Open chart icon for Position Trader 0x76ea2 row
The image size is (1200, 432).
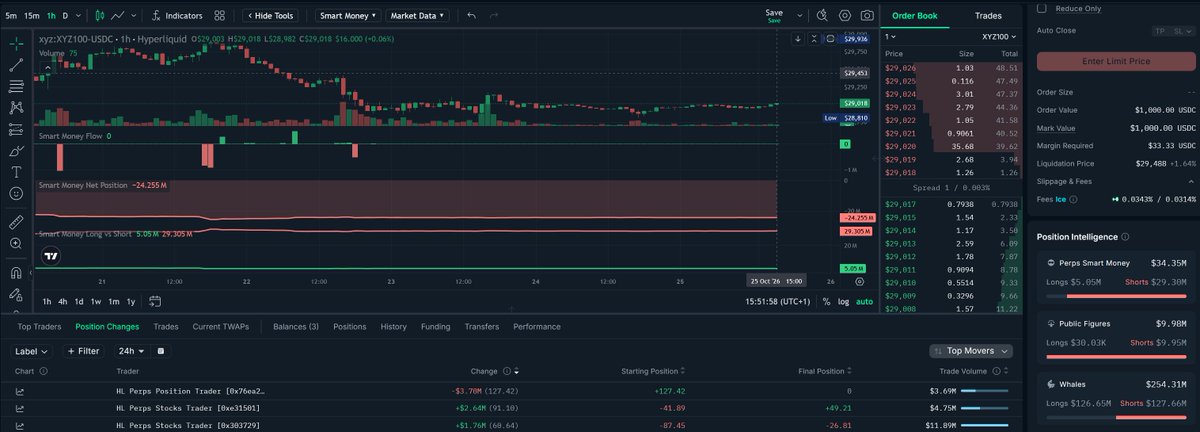click(19, 391)
